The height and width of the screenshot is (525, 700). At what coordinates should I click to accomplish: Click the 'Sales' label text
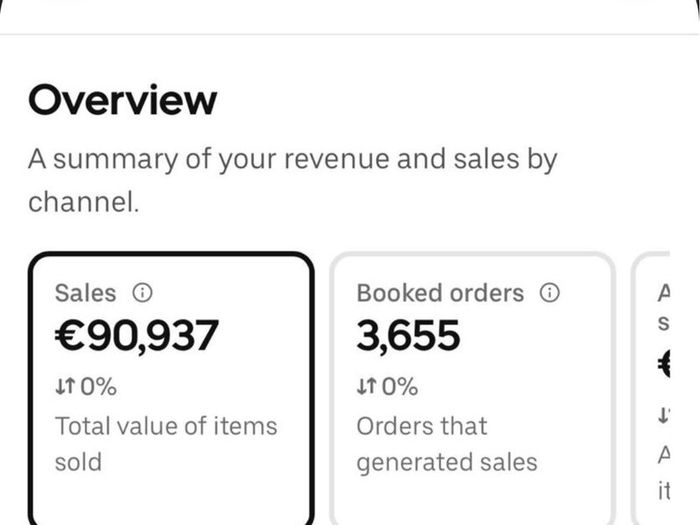pos(85,293)
